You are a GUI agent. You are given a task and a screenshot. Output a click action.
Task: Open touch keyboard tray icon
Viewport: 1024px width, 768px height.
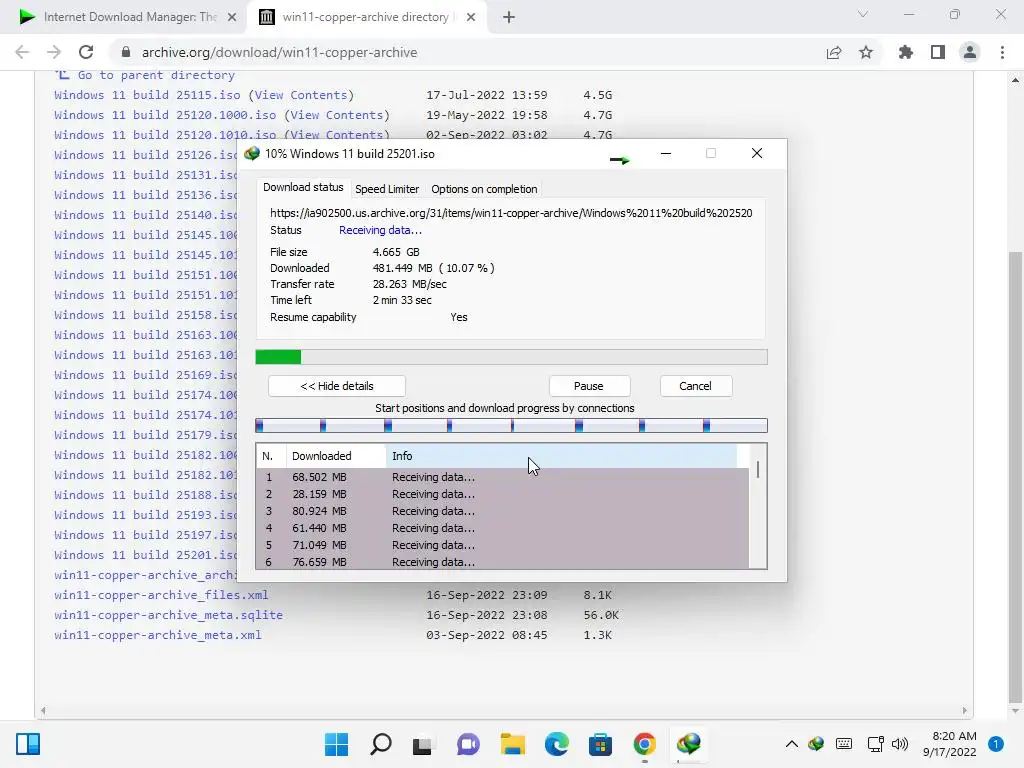point(844,744)
